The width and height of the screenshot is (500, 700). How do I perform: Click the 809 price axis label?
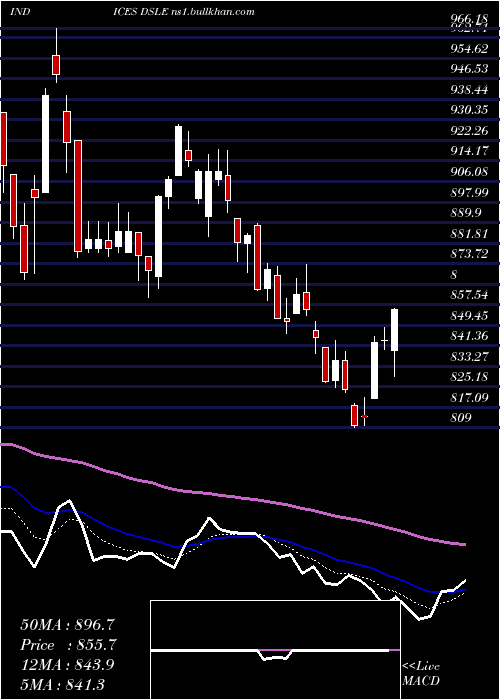pyautogui.click(x=461, y=418)
